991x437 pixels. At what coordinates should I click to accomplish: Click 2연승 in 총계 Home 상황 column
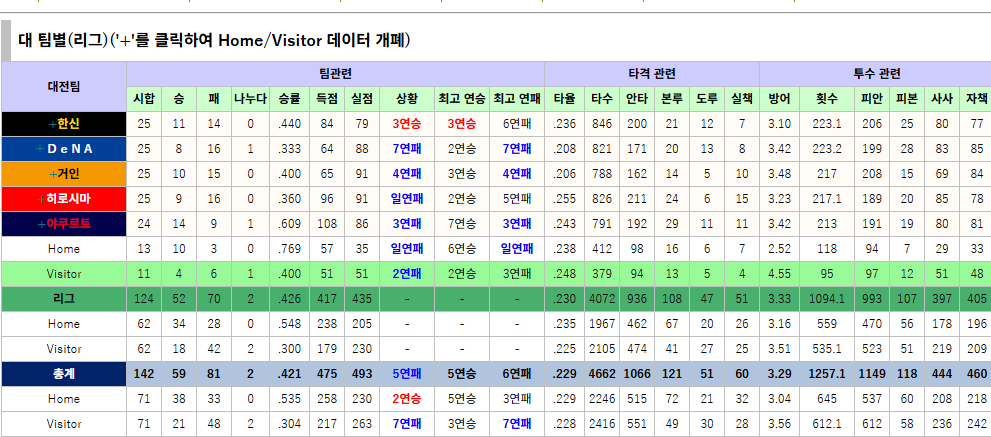pos(407,399)
